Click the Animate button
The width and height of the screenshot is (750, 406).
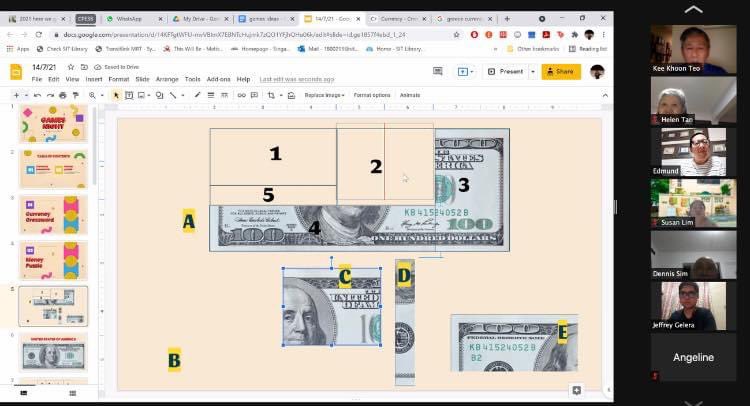click(410, 95)
